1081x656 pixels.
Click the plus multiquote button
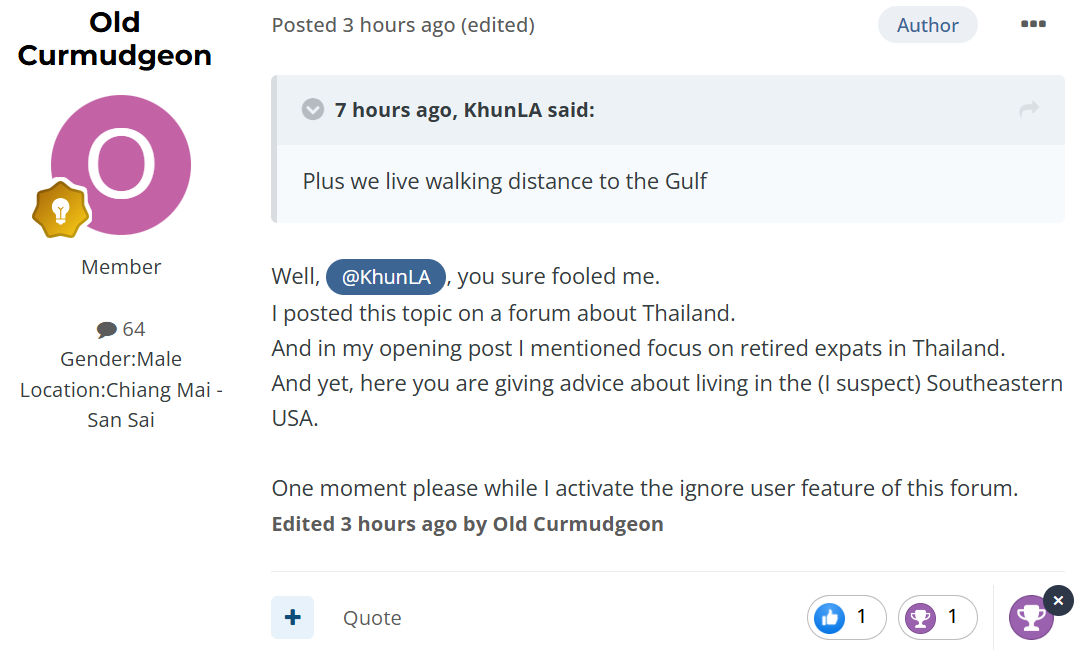(x=292, y=617)
